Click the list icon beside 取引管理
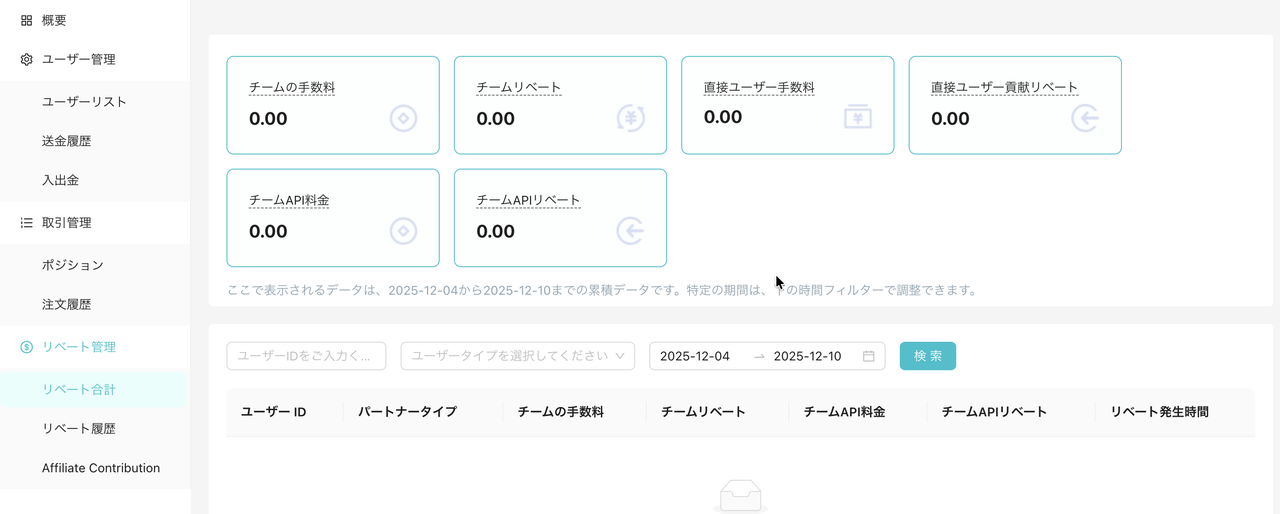The width and height of the screenshot is (1280, 514). point(27,223)
